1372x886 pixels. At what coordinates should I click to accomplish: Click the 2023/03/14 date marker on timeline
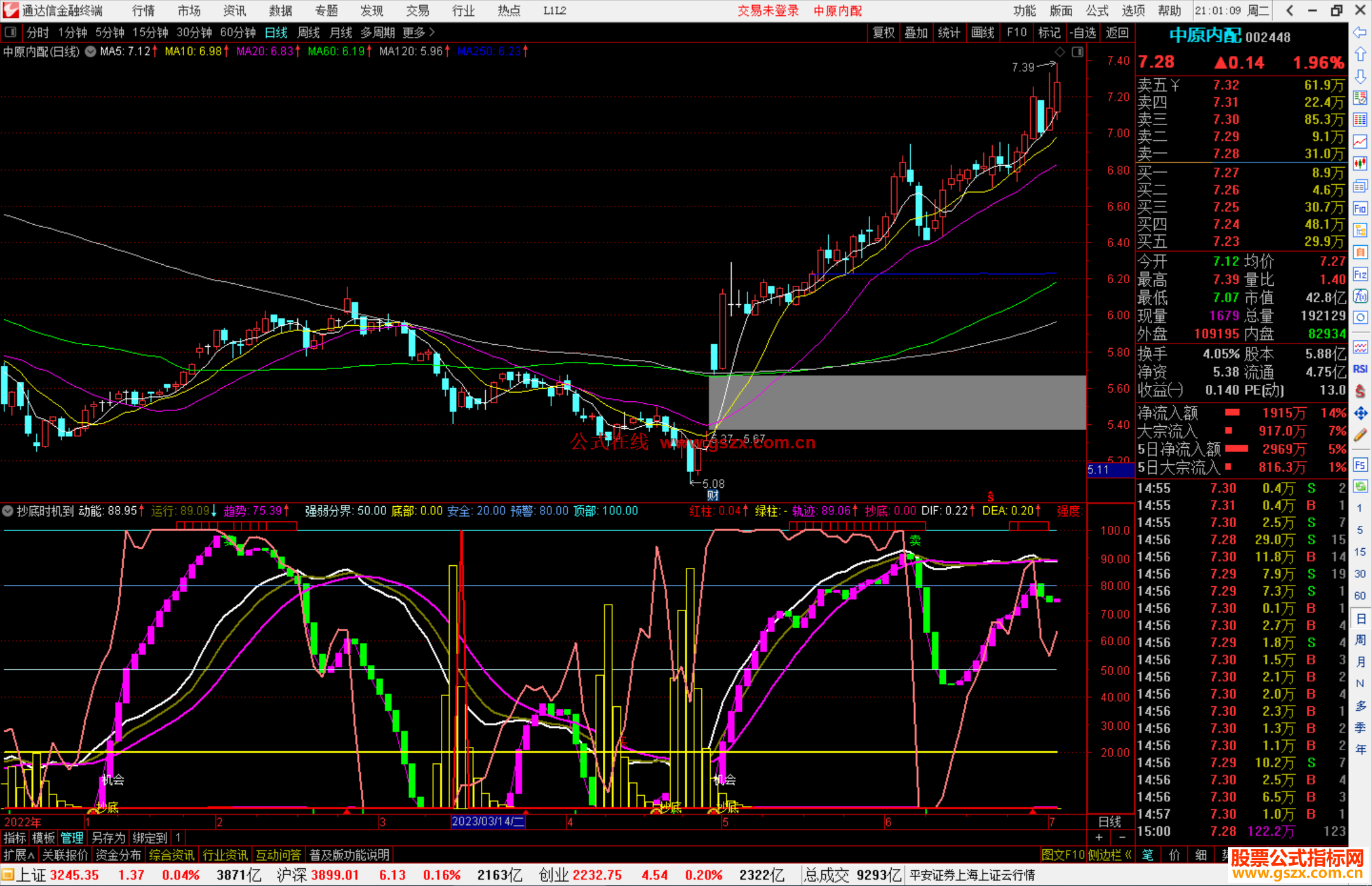tap(488, 821)
